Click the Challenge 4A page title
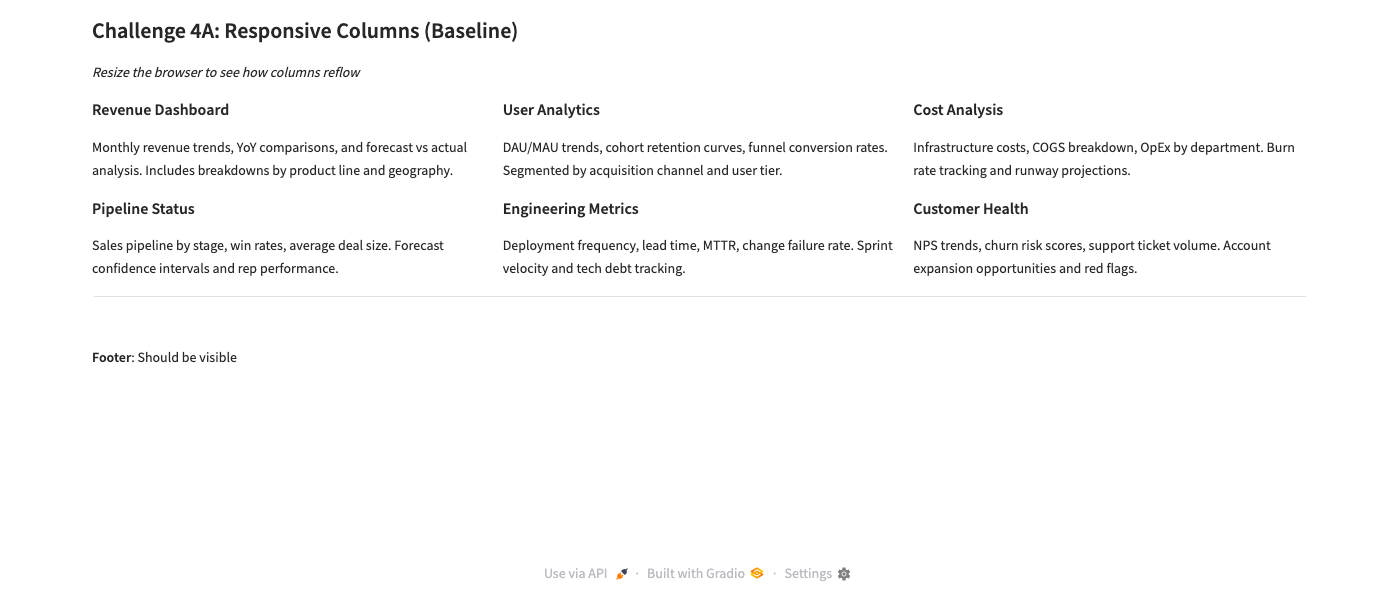This screenshot has height=600, width=1400. pos(305,31)
